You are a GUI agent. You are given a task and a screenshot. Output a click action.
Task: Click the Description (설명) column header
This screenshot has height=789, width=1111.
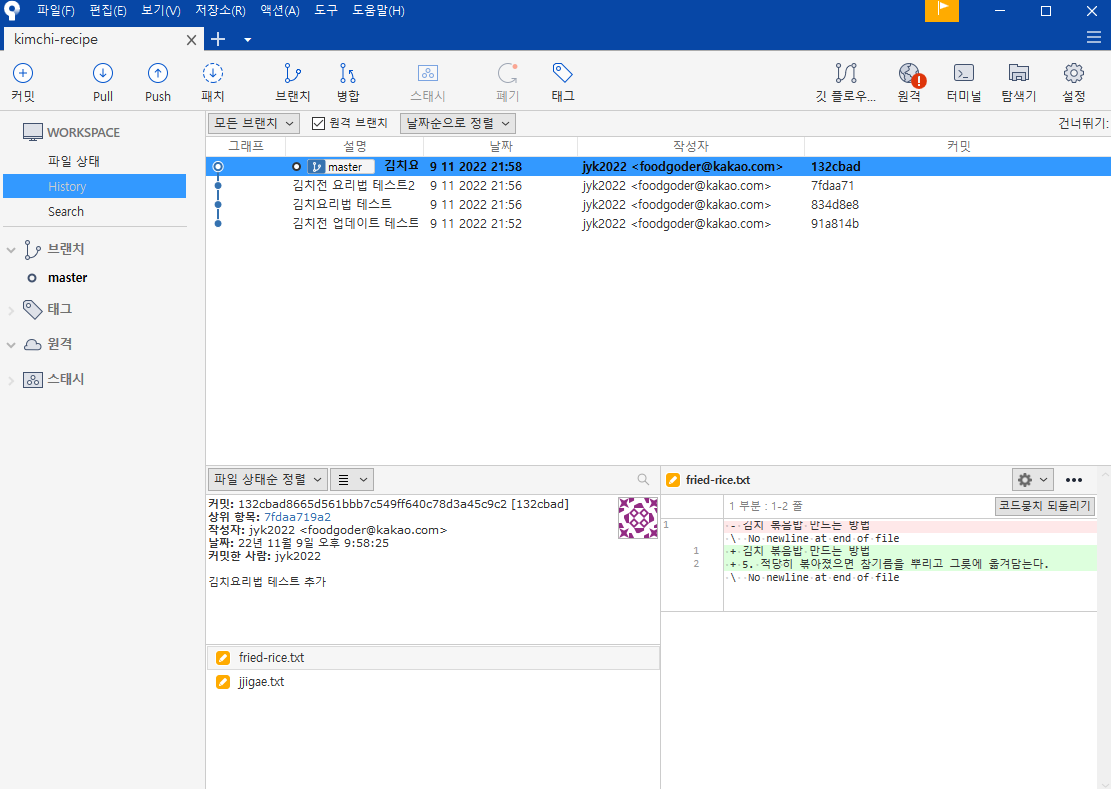354,146
